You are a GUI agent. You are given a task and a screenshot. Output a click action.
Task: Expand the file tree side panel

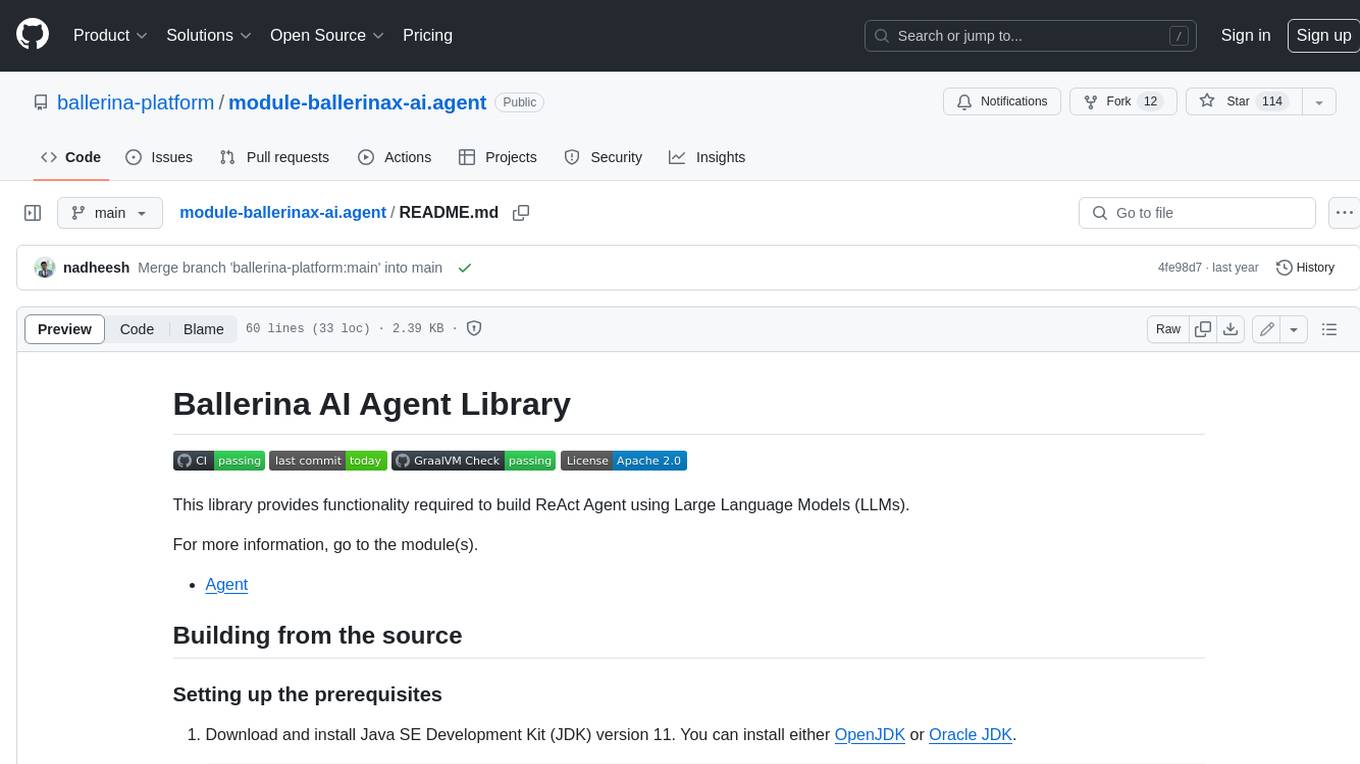click(32, 213)
